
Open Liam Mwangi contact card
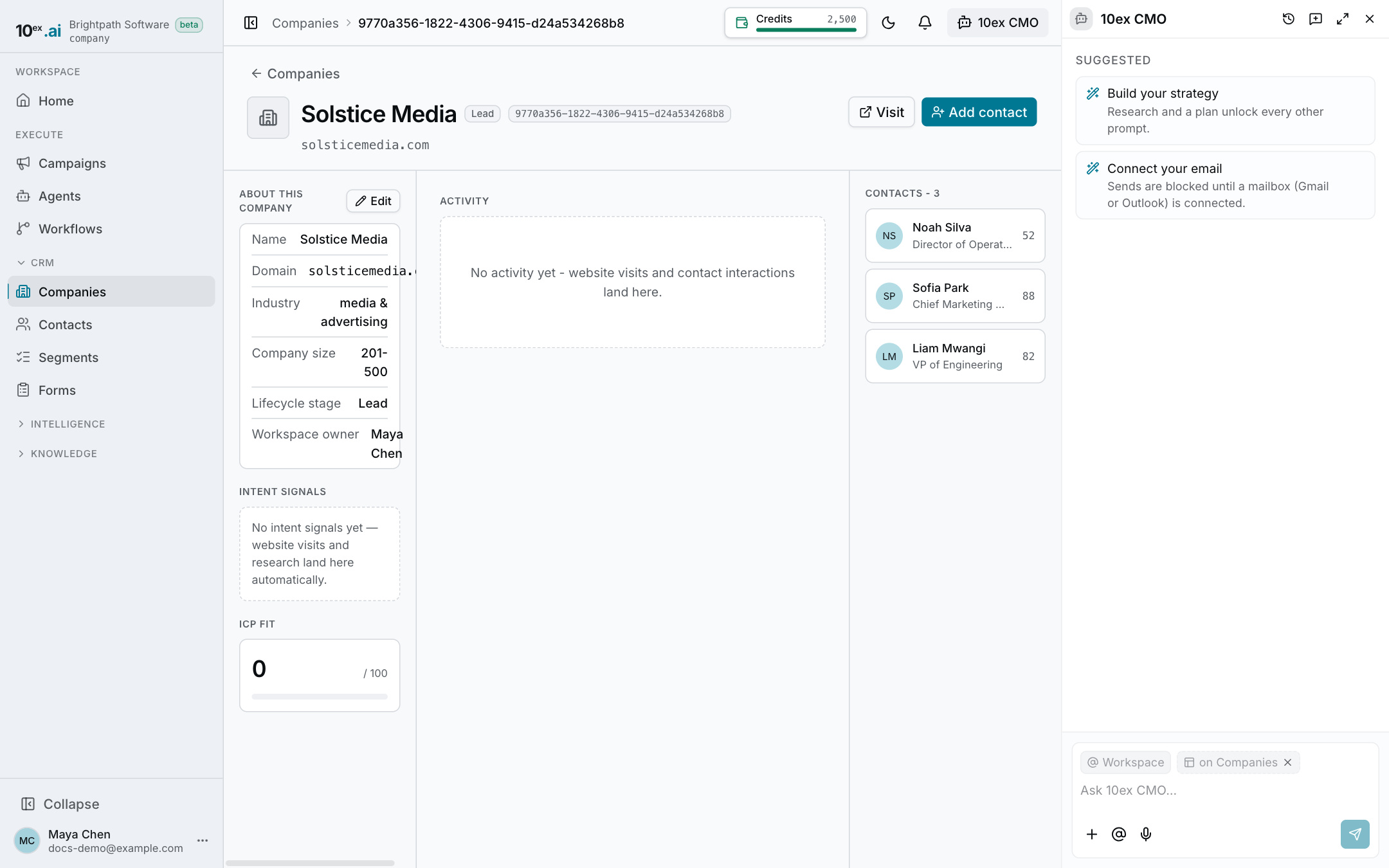pyautogui.click(x=955, y=356)
